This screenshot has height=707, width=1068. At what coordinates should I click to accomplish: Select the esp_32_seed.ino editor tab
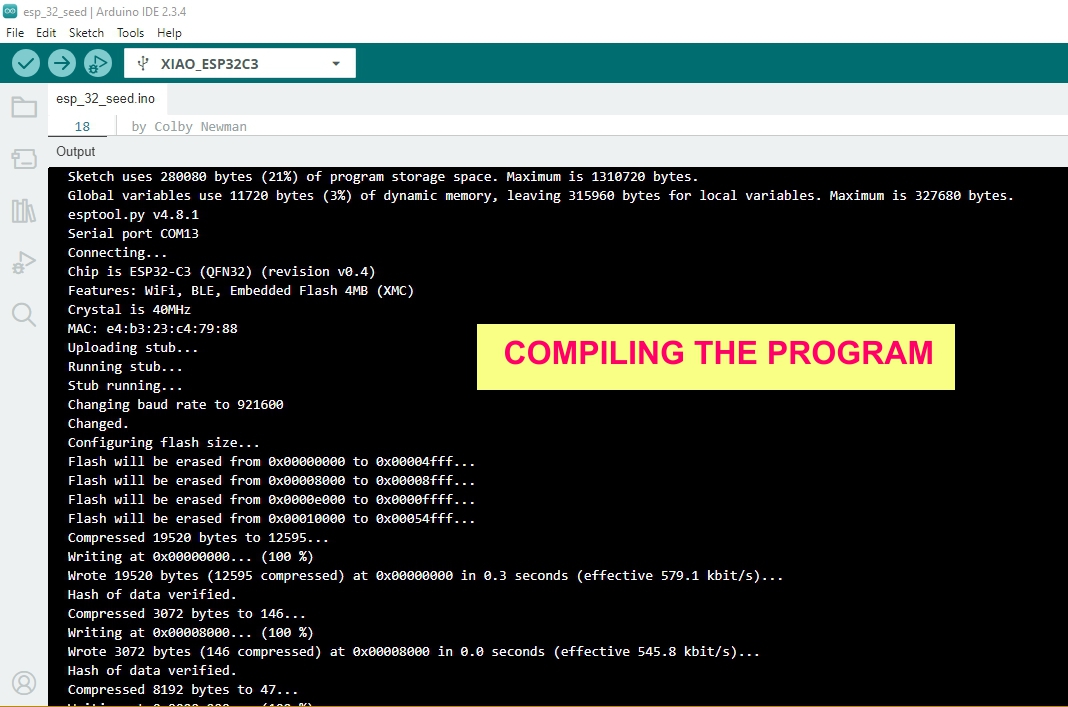[x=106, y=99]
